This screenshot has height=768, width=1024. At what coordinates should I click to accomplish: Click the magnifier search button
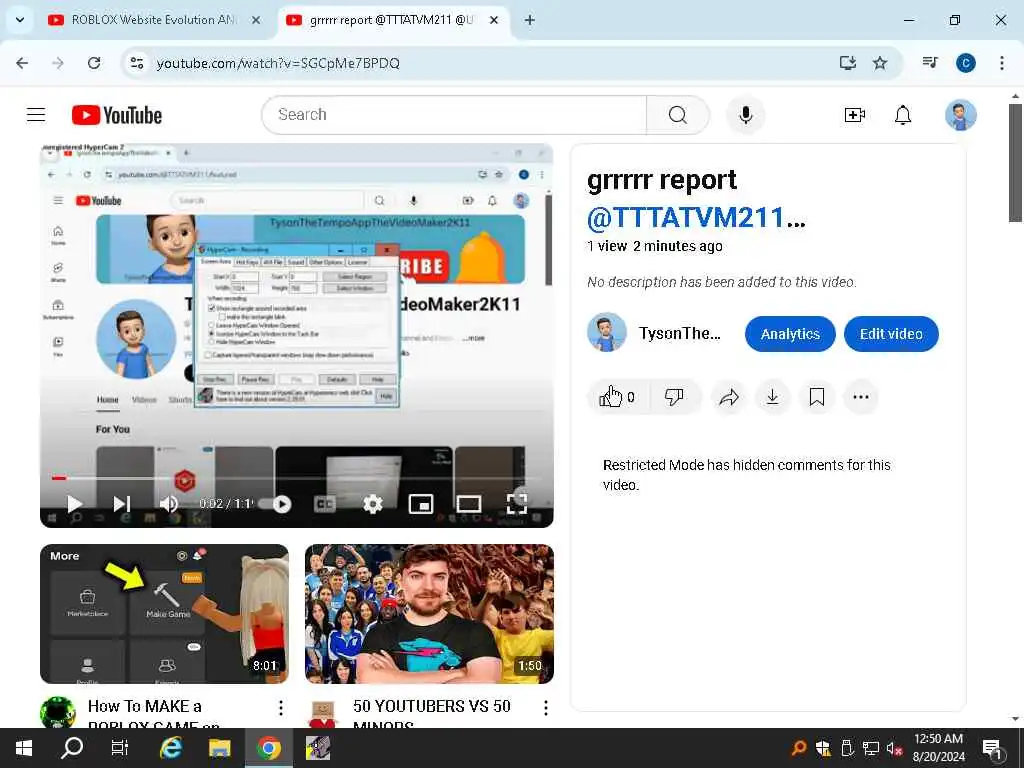coord(677,115)
